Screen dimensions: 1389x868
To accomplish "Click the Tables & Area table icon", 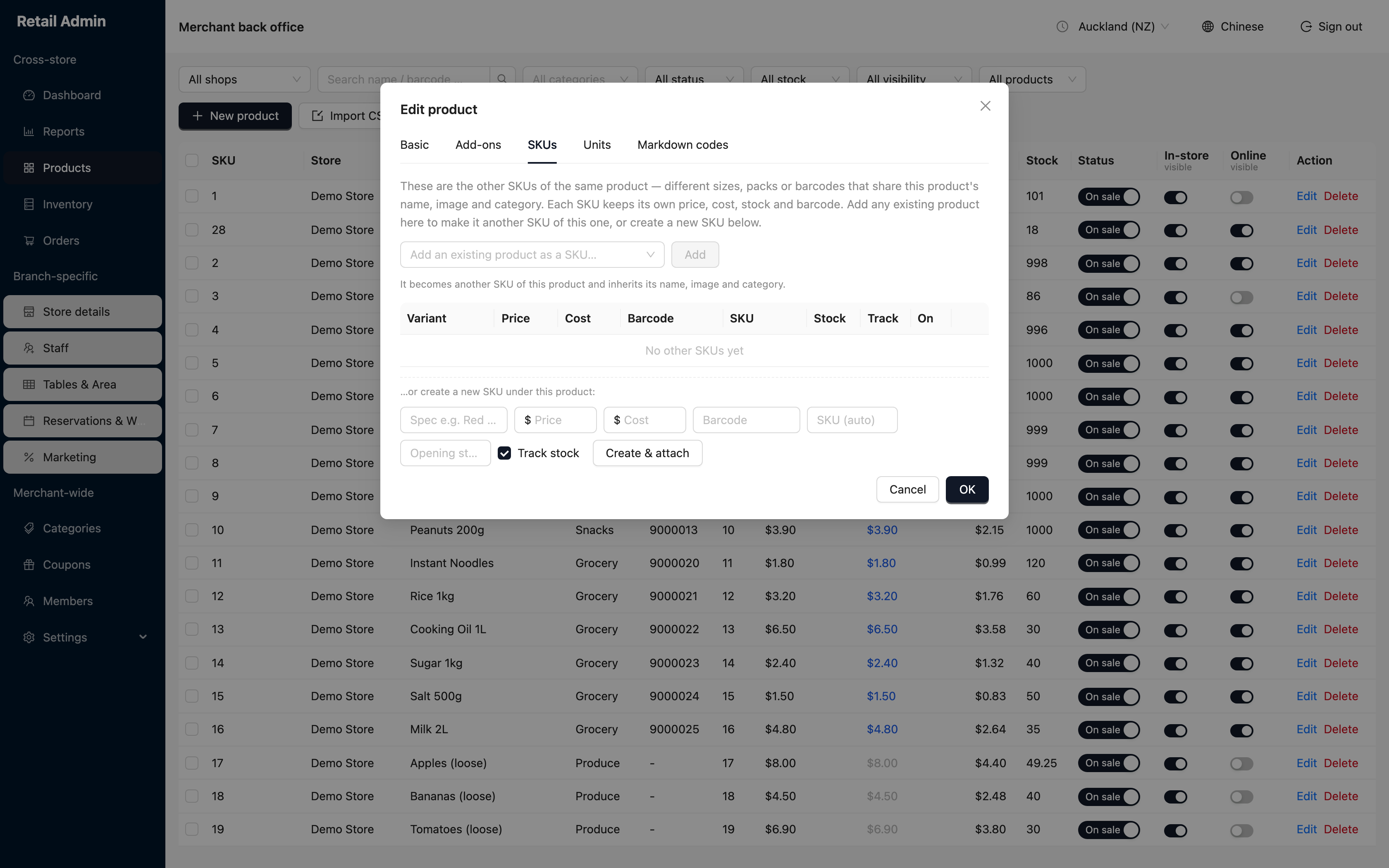I will [29, 385].
